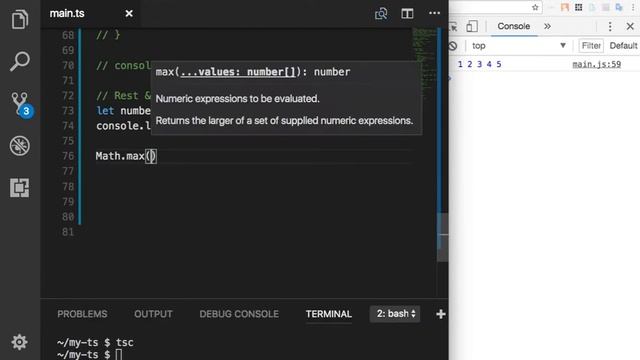Switch to the PROBLEMS panel tab

[x=82, y=314]
